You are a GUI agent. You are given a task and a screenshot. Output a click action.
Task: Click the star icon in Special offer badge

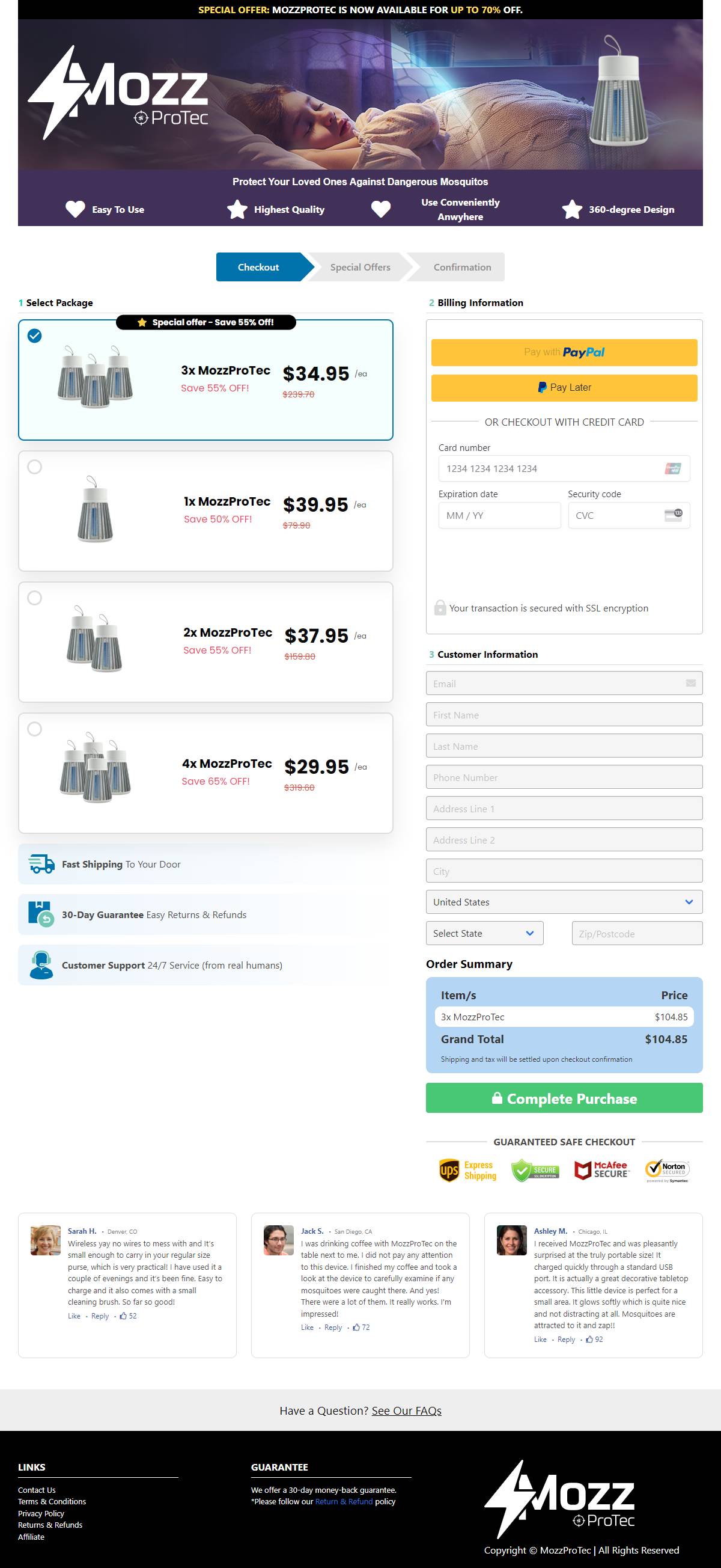tap(142, 323)
